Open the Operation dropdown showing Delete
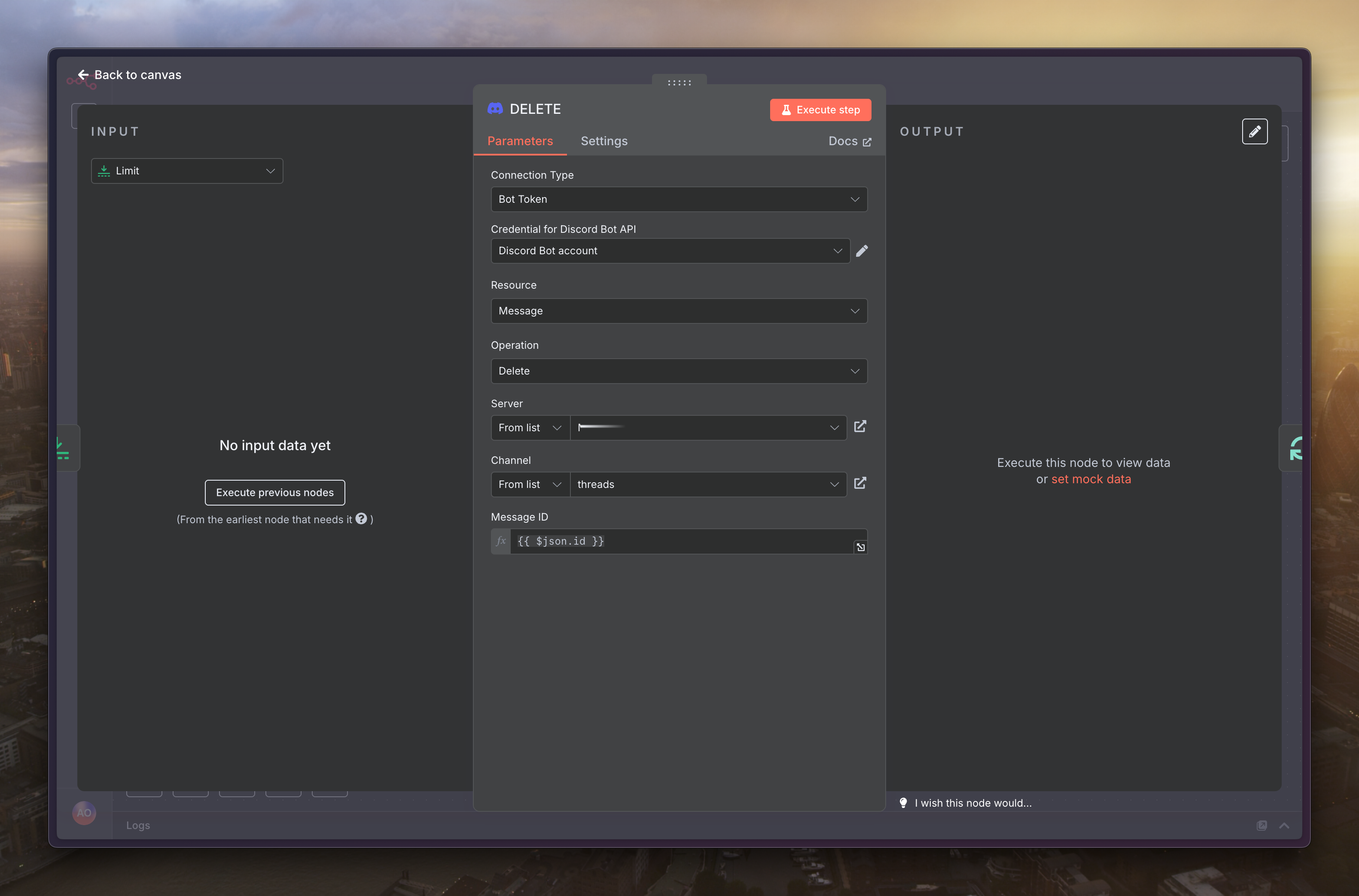This screenshot has width=1359, height=896. (679, 371)
